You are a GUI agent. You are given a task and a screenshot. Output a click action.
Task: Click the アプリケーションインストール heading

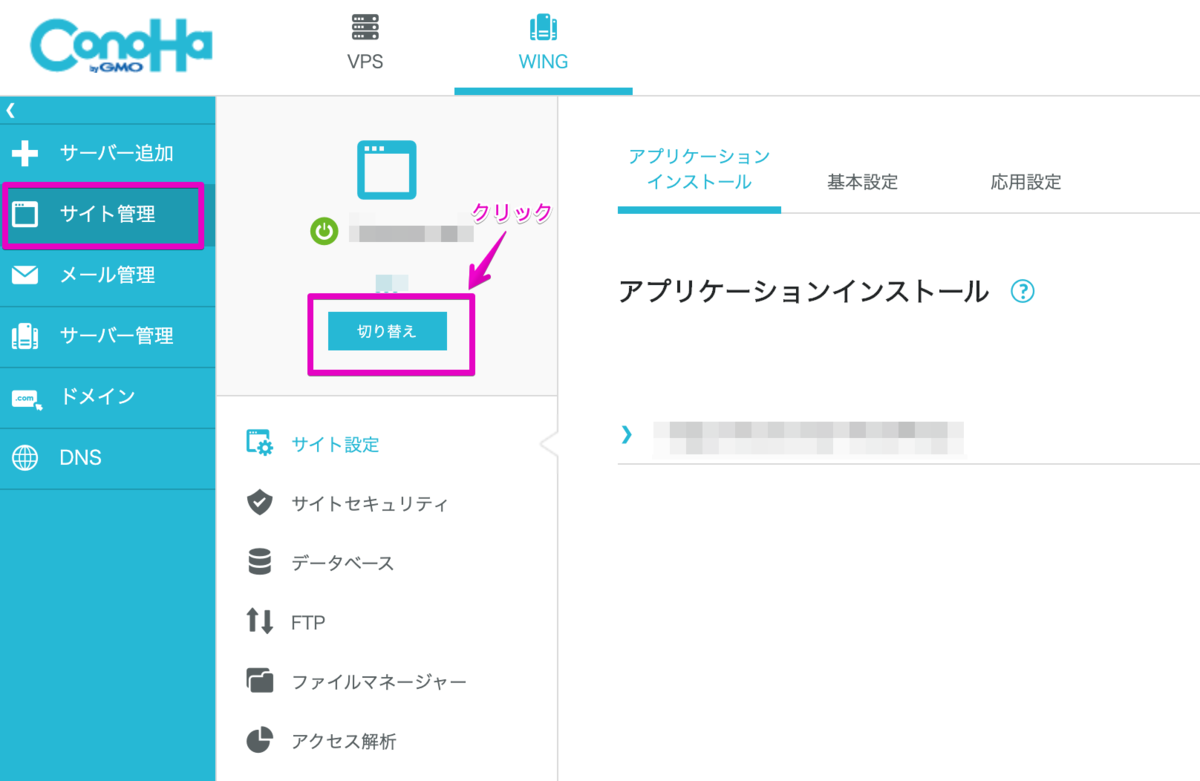pyautogui.click(x=803, y=292)
